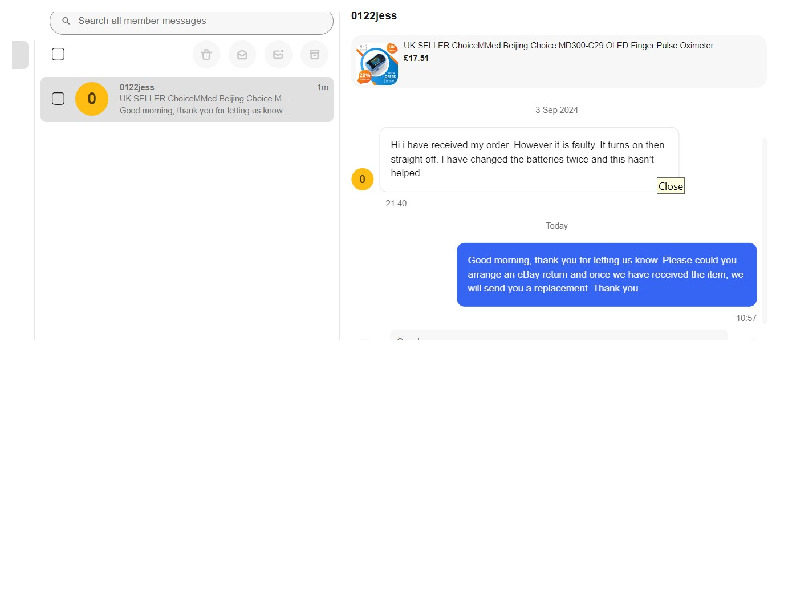Image resolution: width=792 pixels, height=612 pixels.
Task: Click the blue seller reply message bubble
Action: click(x=606, y=274)
